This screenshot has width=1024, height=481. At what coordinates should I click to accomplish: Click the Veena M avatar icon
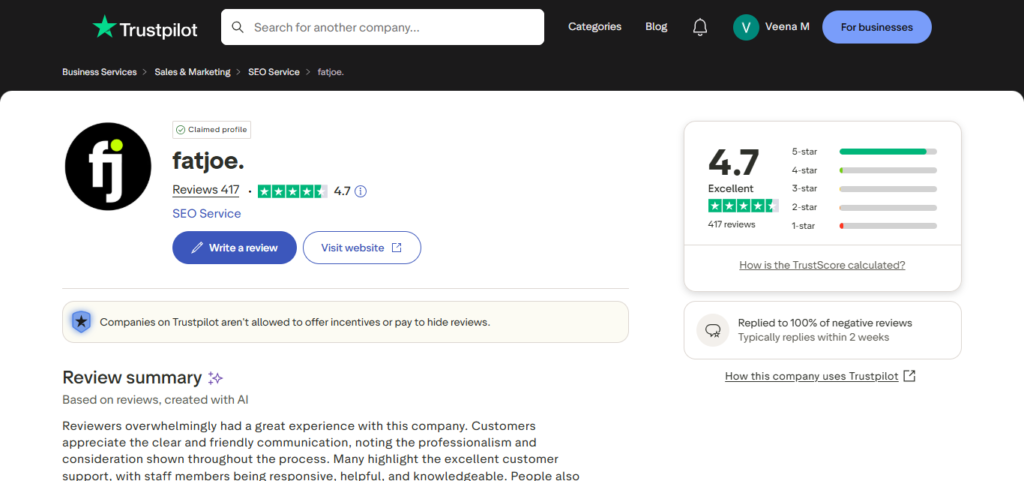tap(746, 27)
